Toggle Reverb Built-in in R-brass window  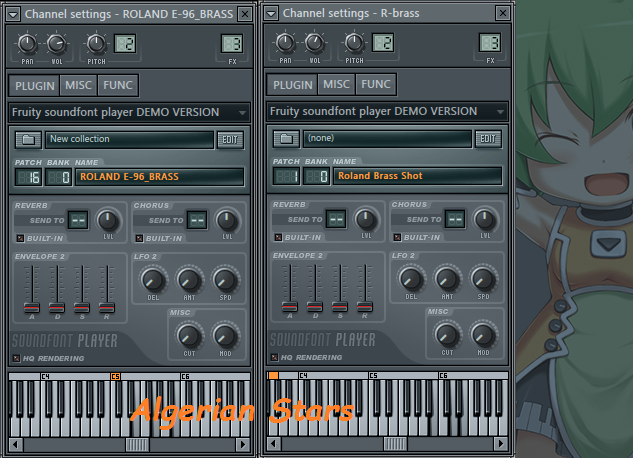tap(278, 238)
